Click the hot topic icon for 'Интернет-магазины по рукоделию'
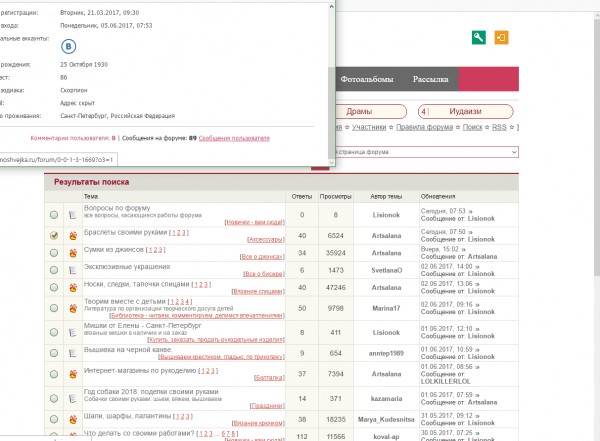The image size is (600, 441). pos(73,374)
